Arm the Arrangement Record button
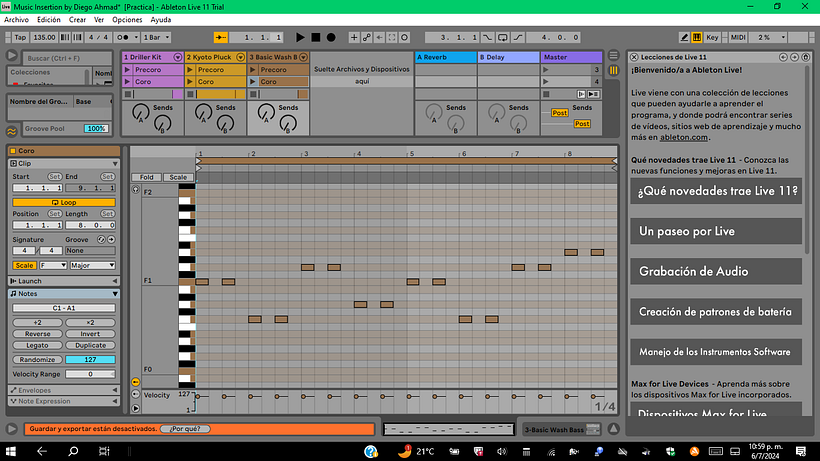The height and width of the screenshot is (461, 820). 331,38
